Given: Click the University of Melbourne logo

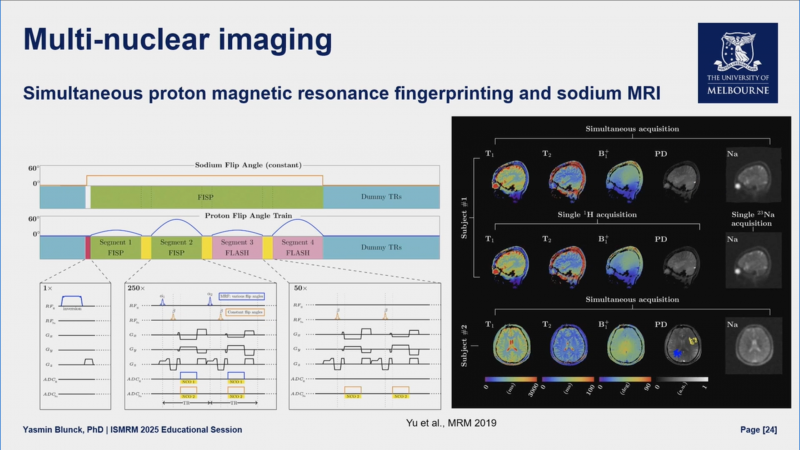Looking at the screenshot, I should (x=738, y=63).
